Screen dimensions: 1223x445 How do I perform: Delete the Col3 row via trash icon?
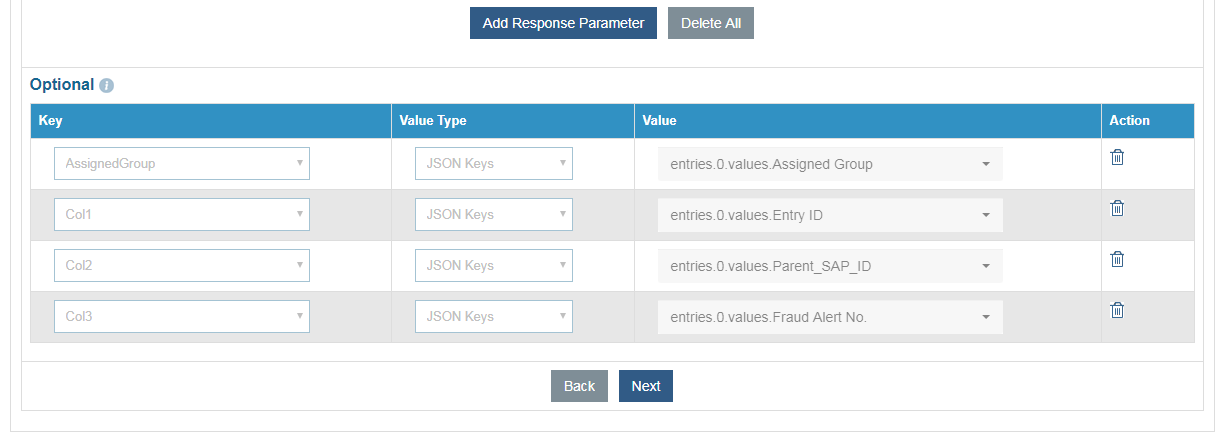[x=1118, y=310]
